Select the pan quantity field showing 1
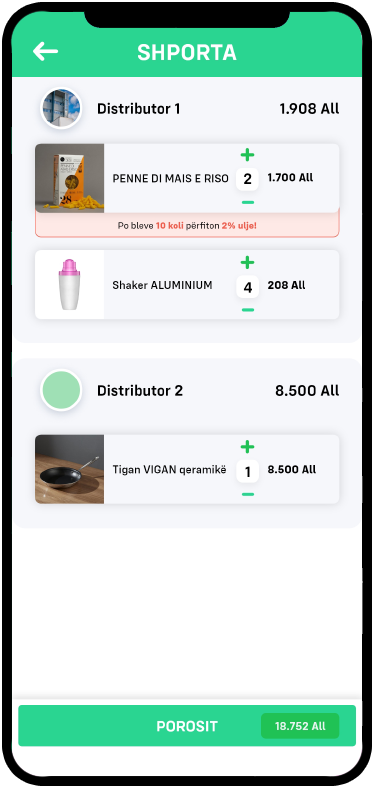 pos(247,471)
